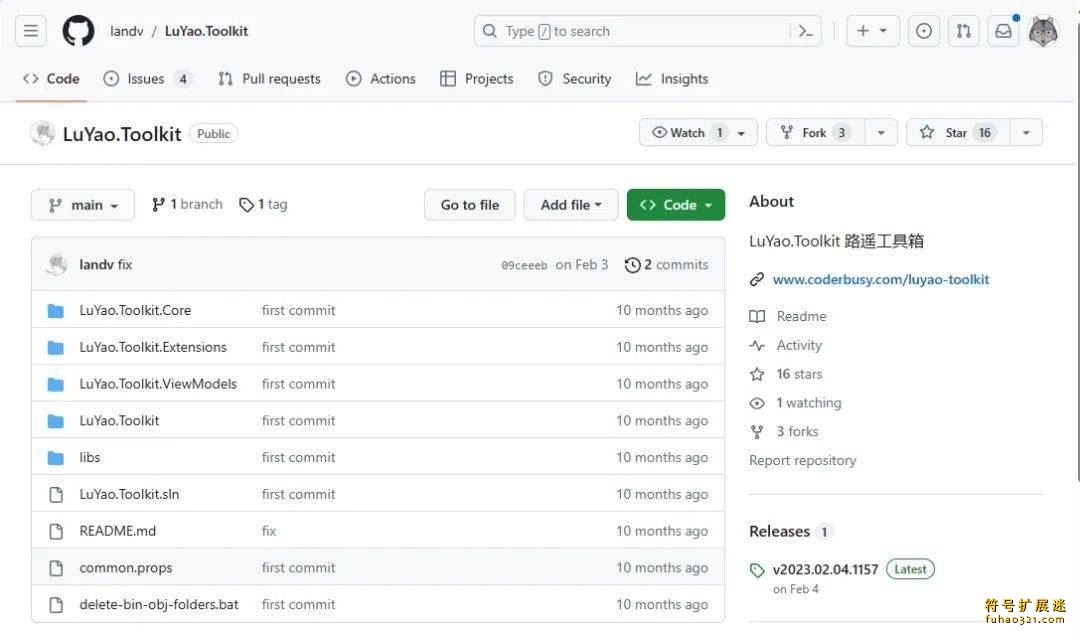Open the user avatar menu
This screenshot has width=1080, height=634.
(x=1043, y=31)
